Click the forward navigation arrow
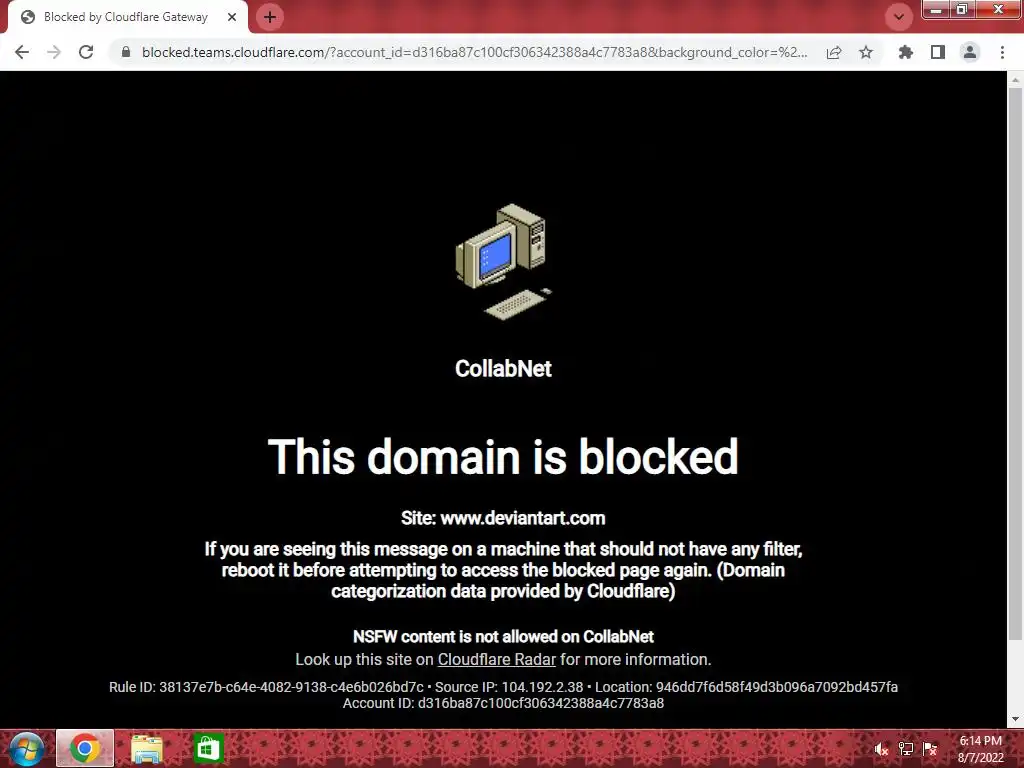 (54, 52)
